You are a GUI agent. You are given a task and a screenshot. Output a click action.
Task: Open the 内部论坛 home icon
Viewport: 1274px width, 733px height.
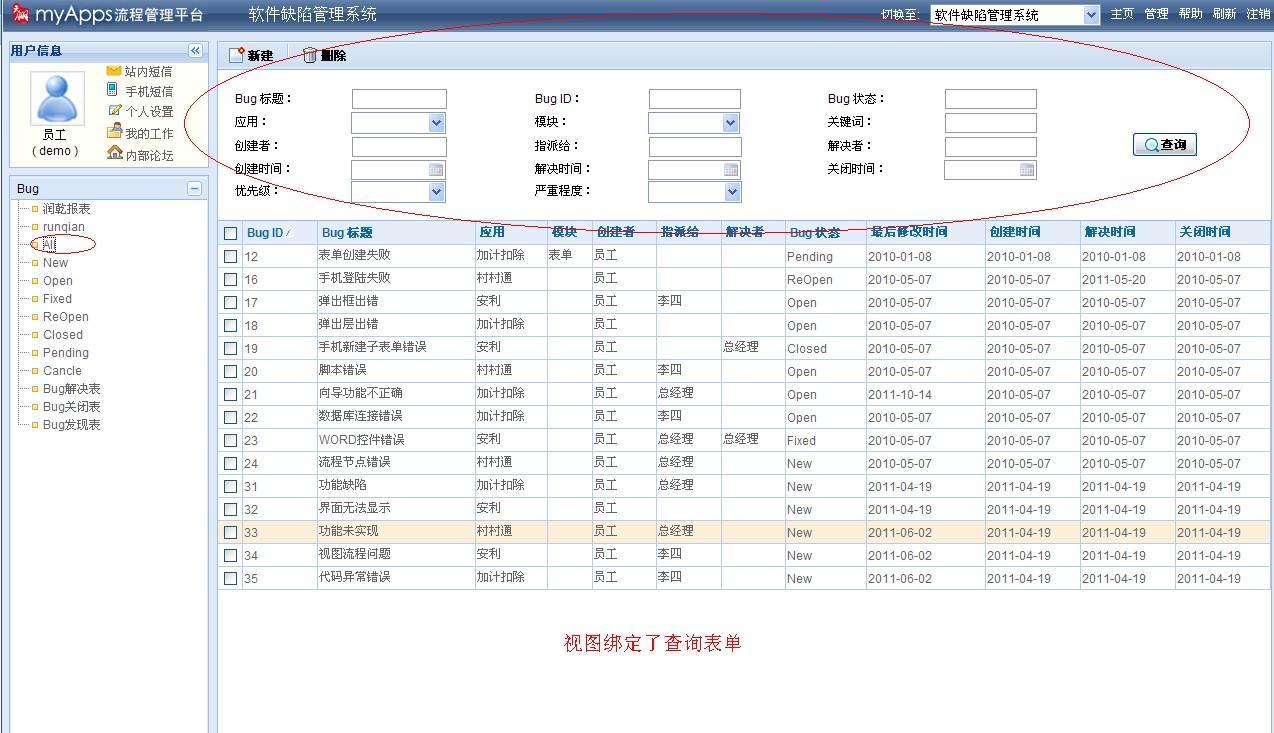point(115,154)
